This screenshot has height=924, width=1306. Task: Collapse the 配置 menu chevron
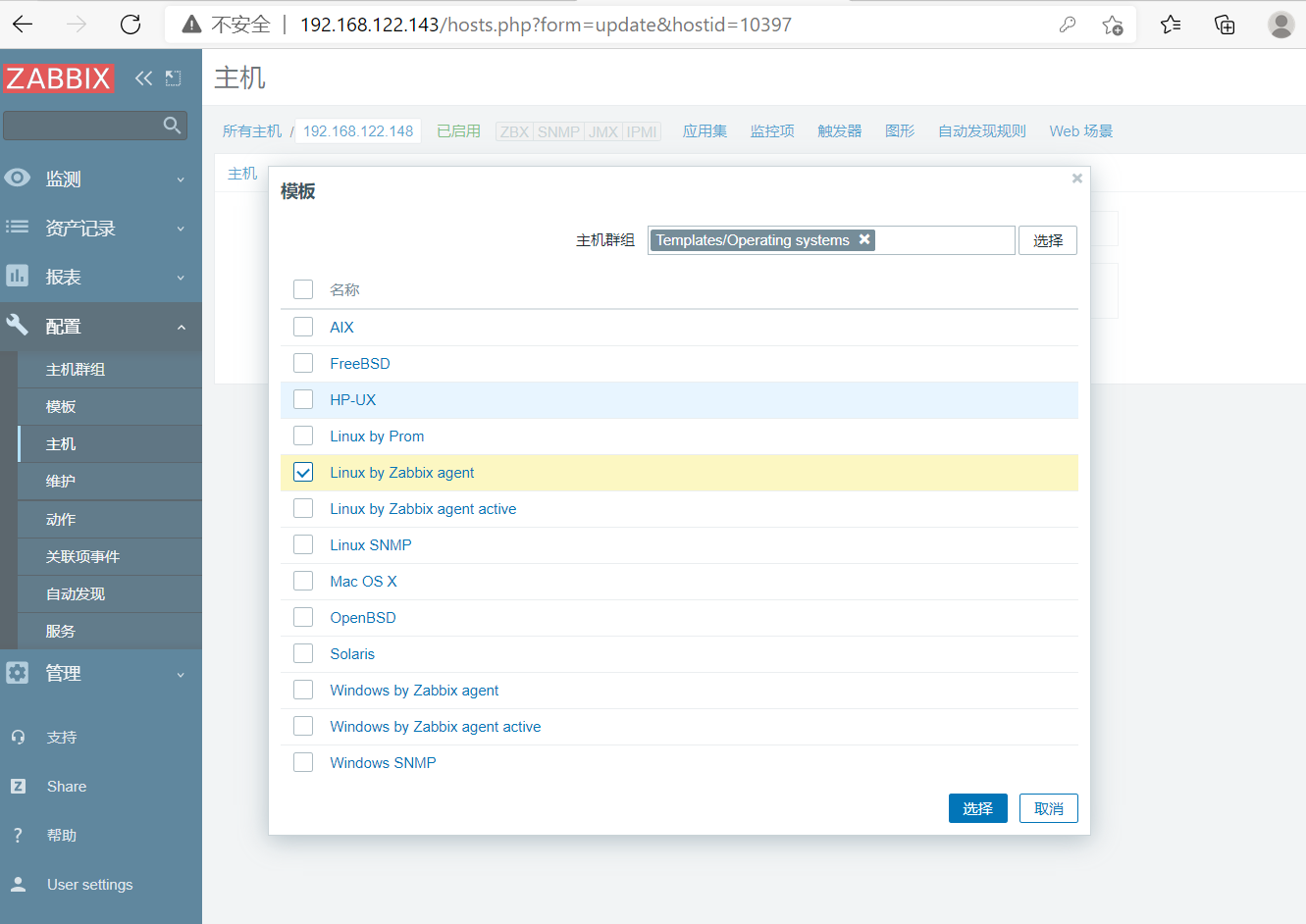181,327
